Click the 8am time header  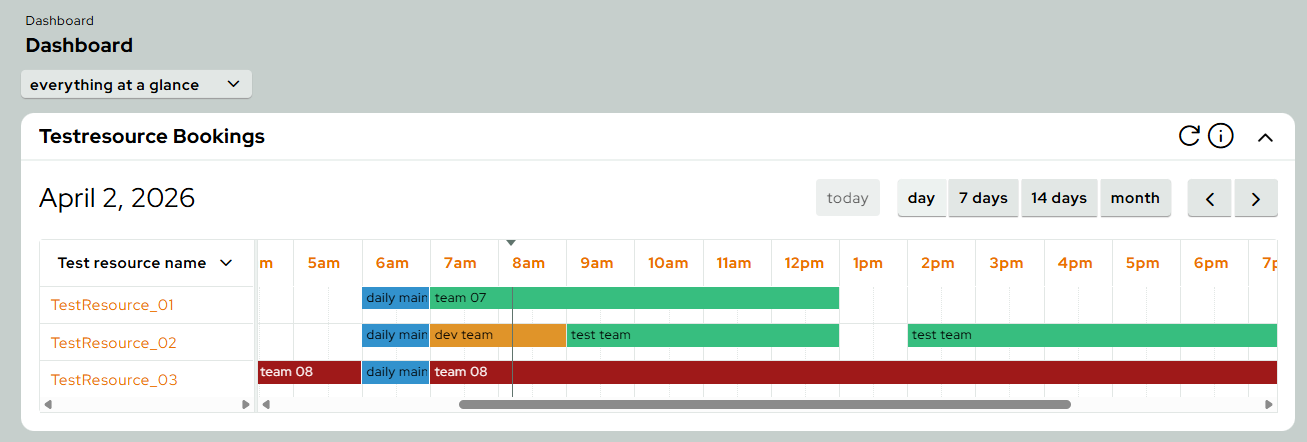point(529,263)
